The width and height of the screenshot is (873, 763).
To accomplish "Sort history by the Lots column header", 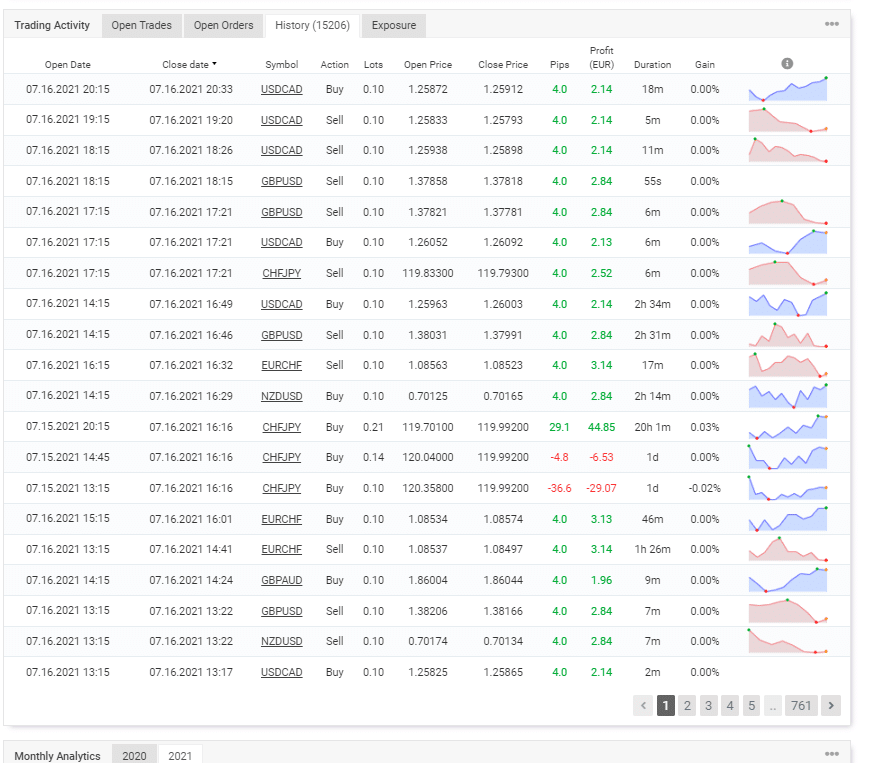I will click(374, 65).
